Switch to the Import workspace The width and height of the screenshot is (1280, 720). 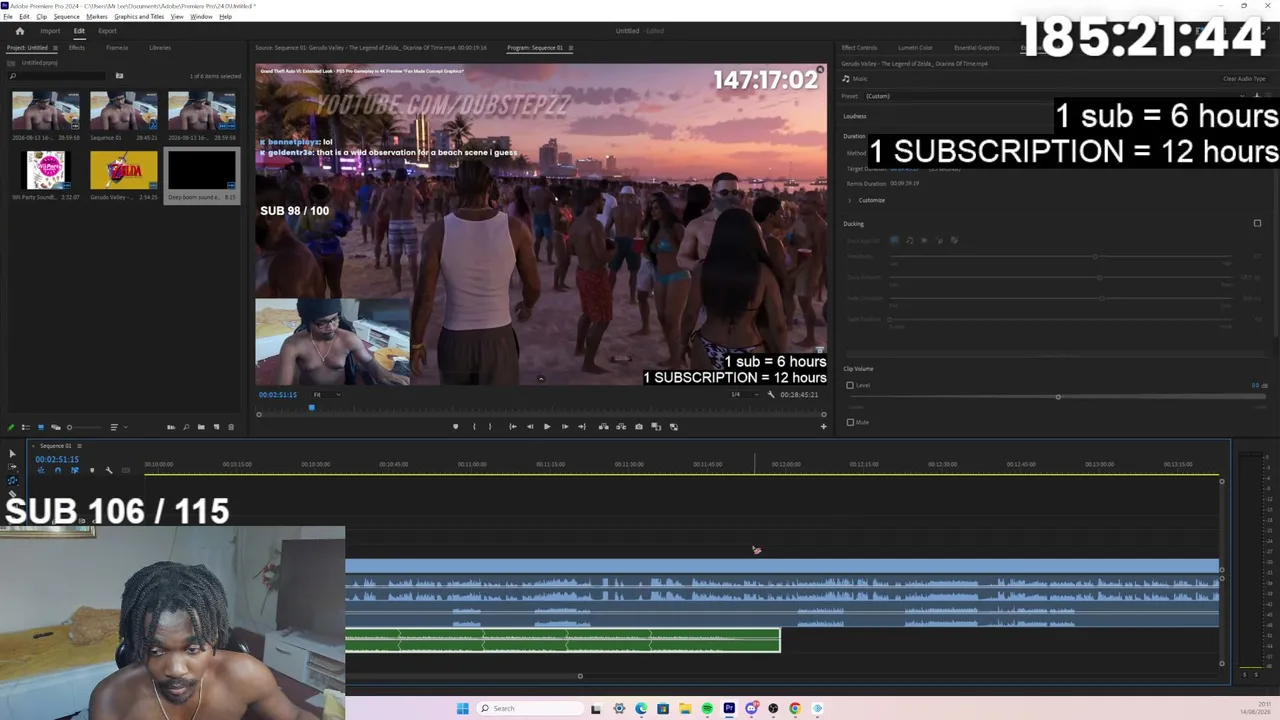[50, 31]
